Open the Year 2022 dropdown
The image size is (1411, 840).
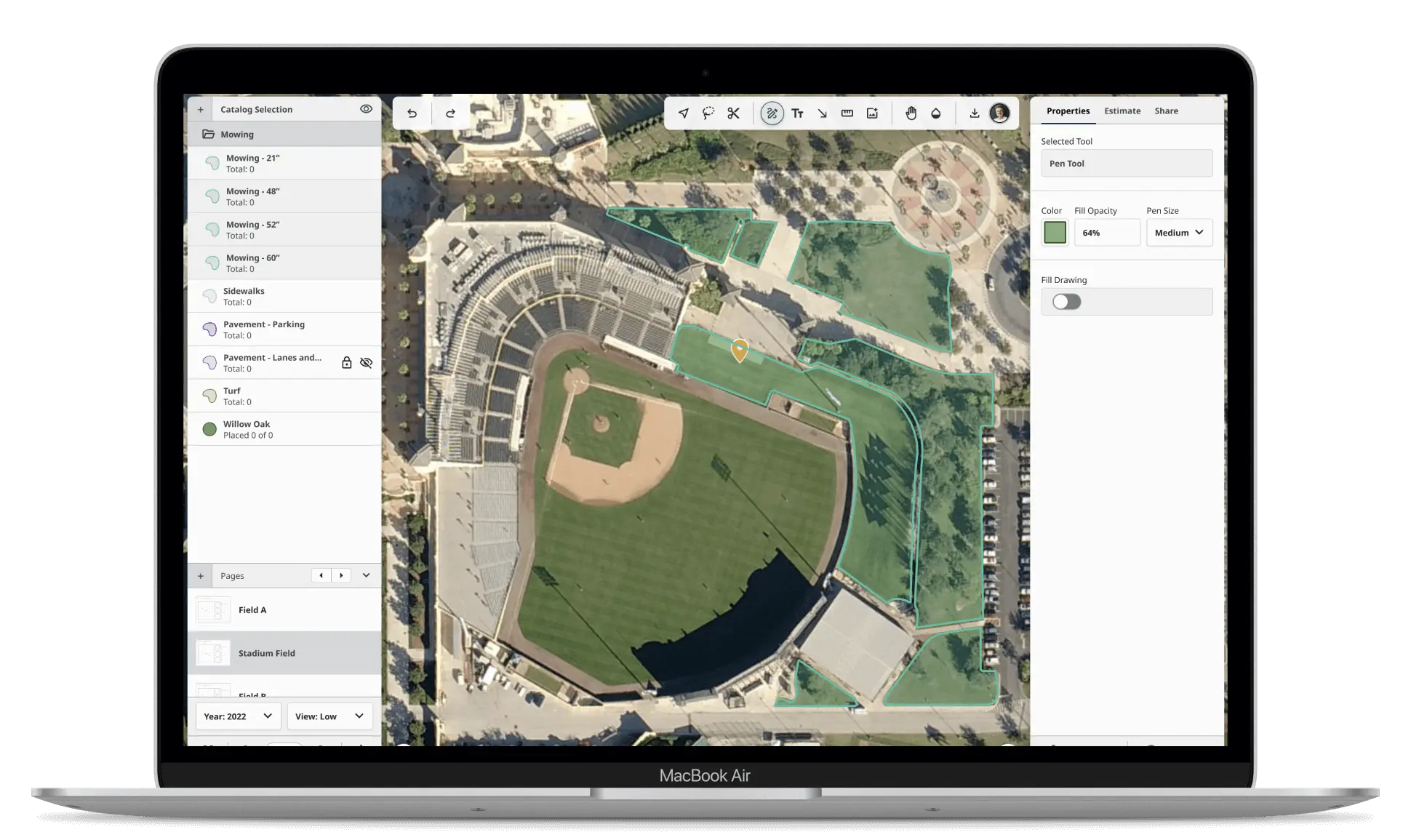238,716
